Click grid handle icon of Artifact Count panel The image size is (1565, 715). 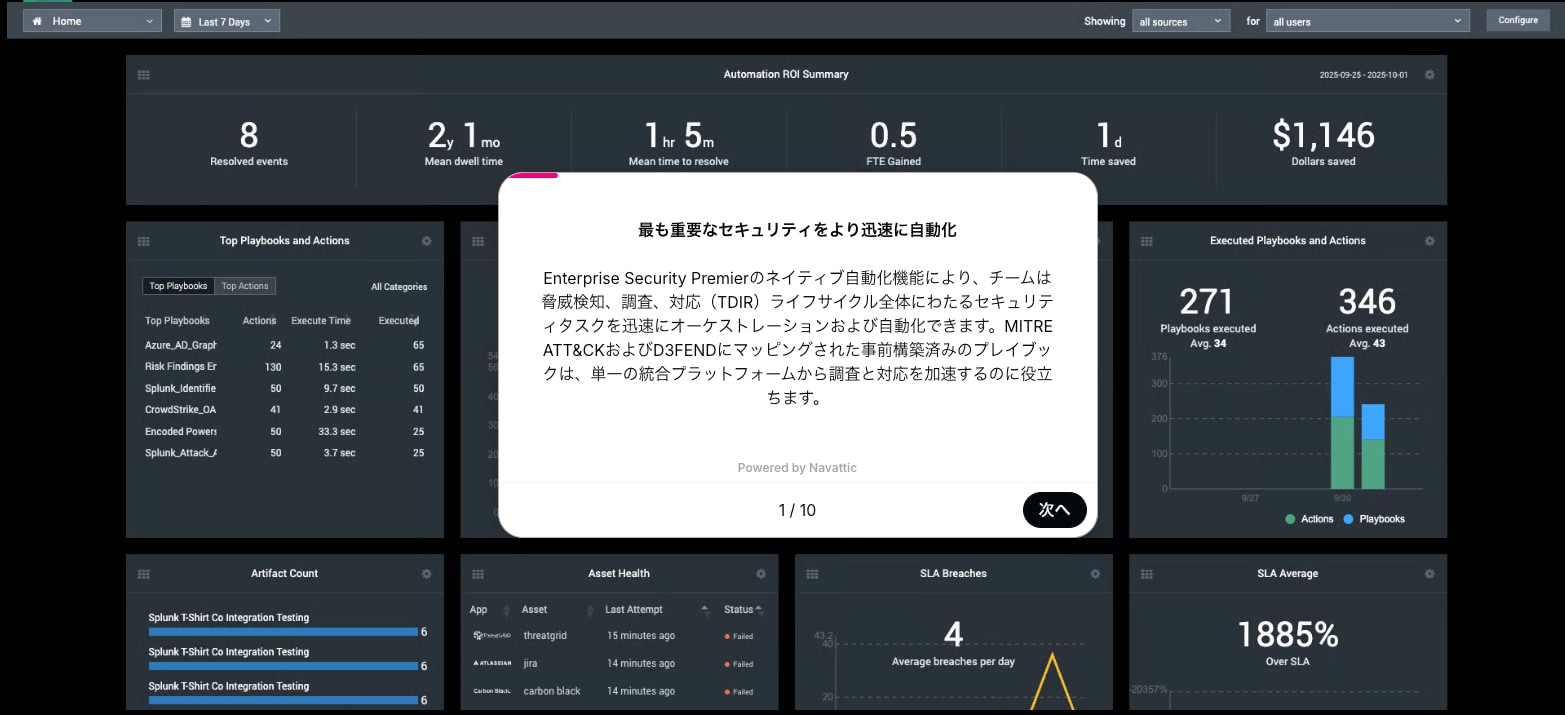(144, 574)
